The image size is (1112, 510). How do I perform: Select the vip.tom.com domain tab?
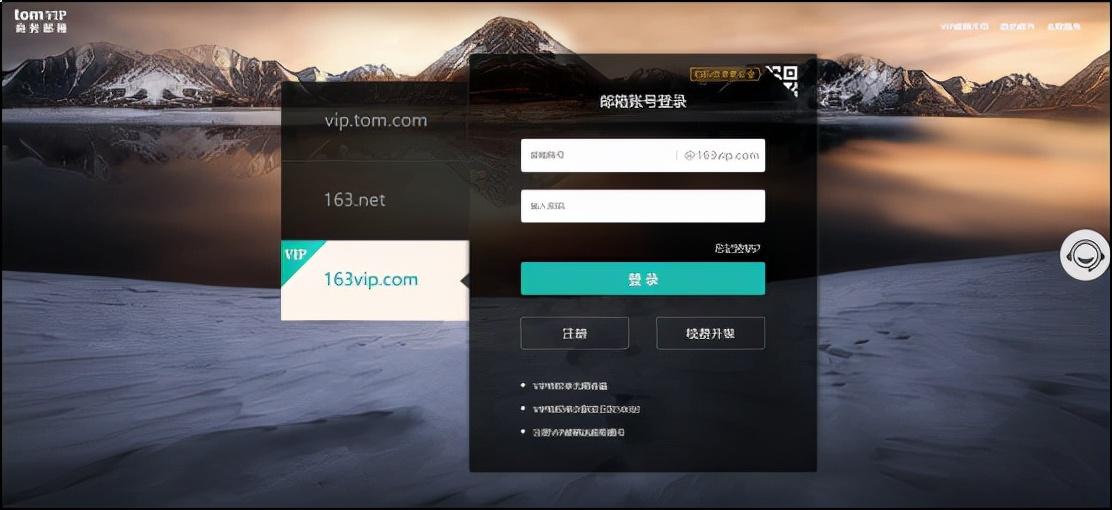click(x=375, y=121)
